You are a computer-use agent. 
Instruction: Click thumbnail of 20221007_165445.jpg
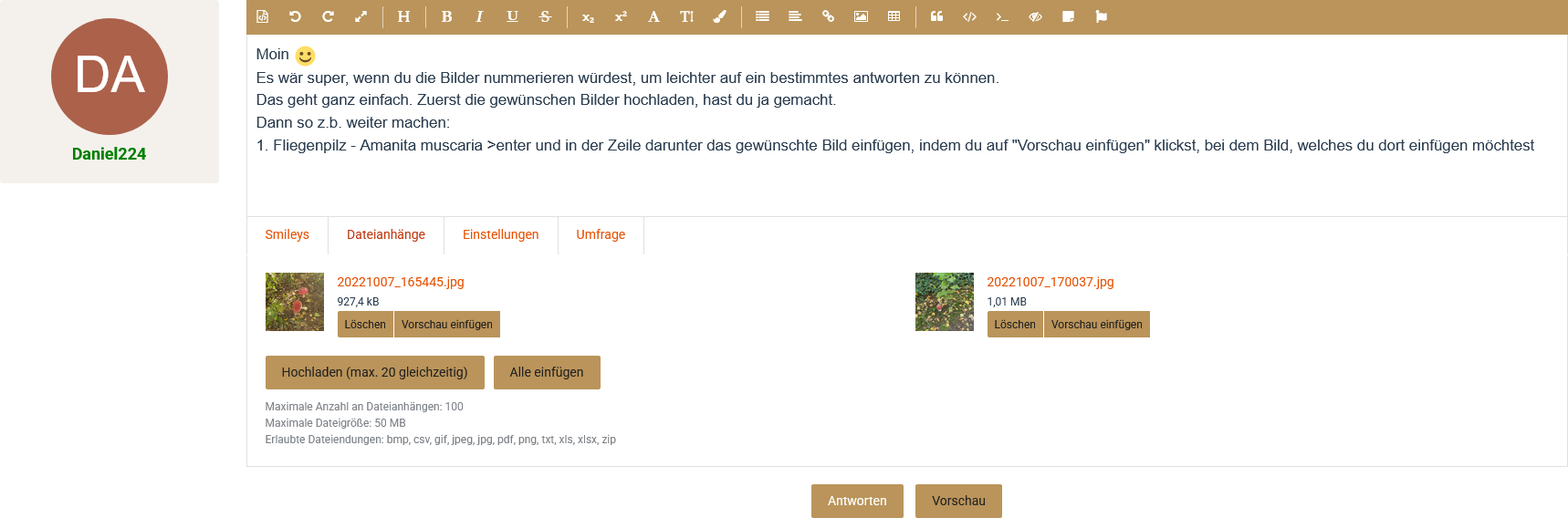(294, 302)
